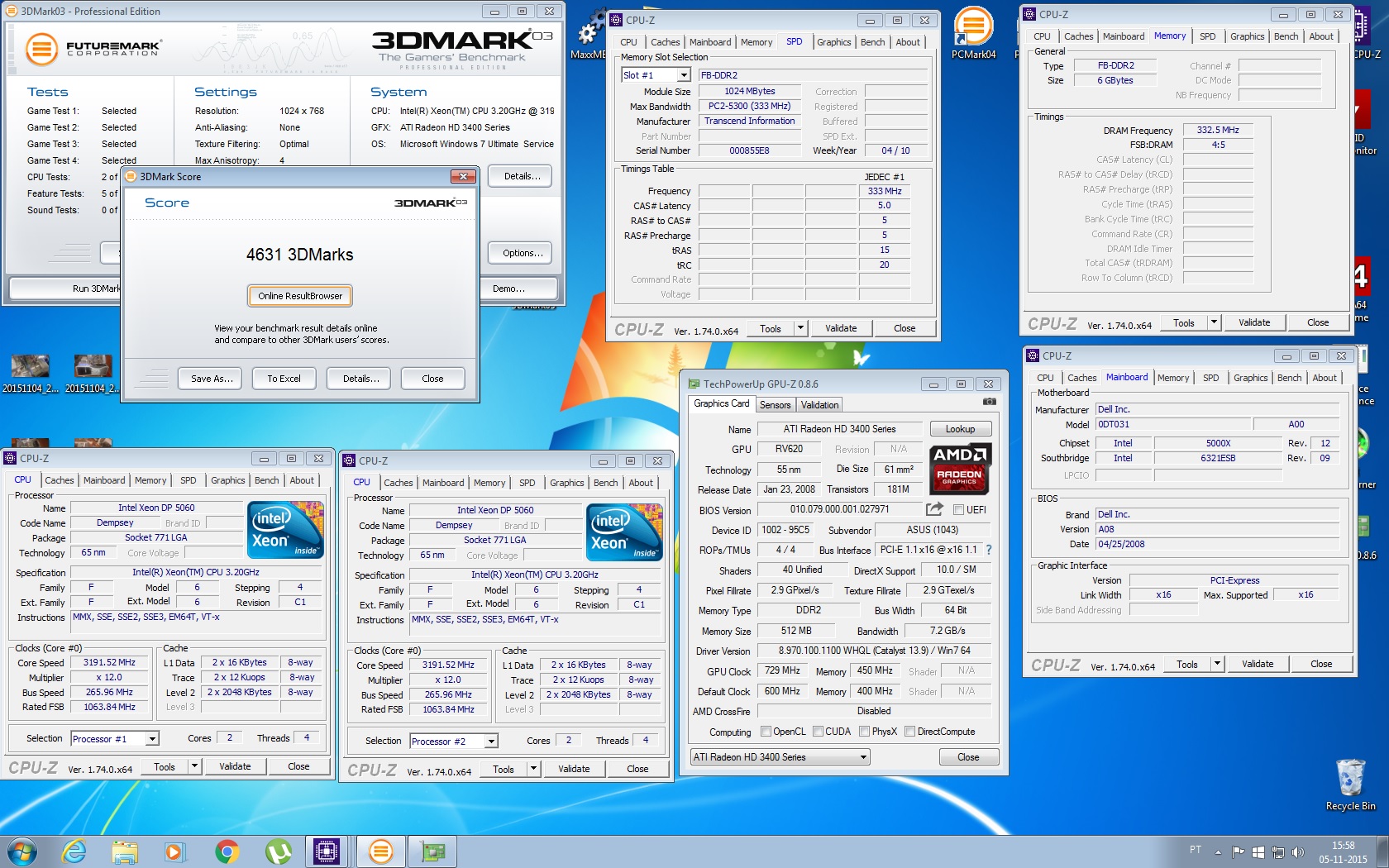Expand Tools arrow in Processor #2 CPU-Z window

(x=534, y=769)
